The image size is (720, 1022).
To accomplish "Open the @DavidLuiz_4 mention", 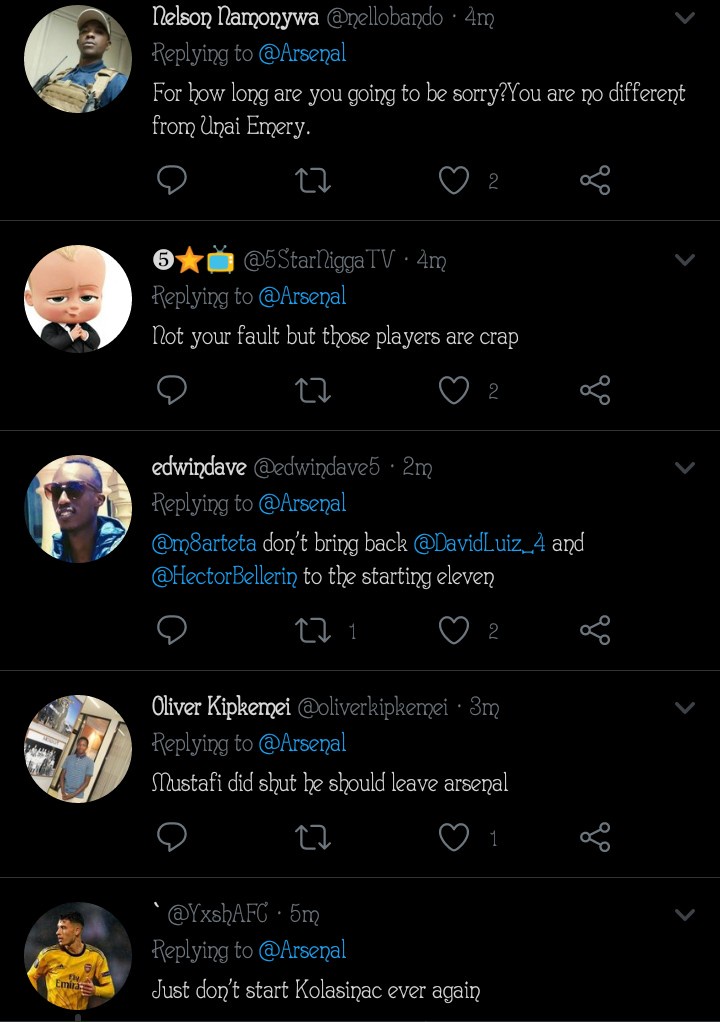I will coord(479,543).
